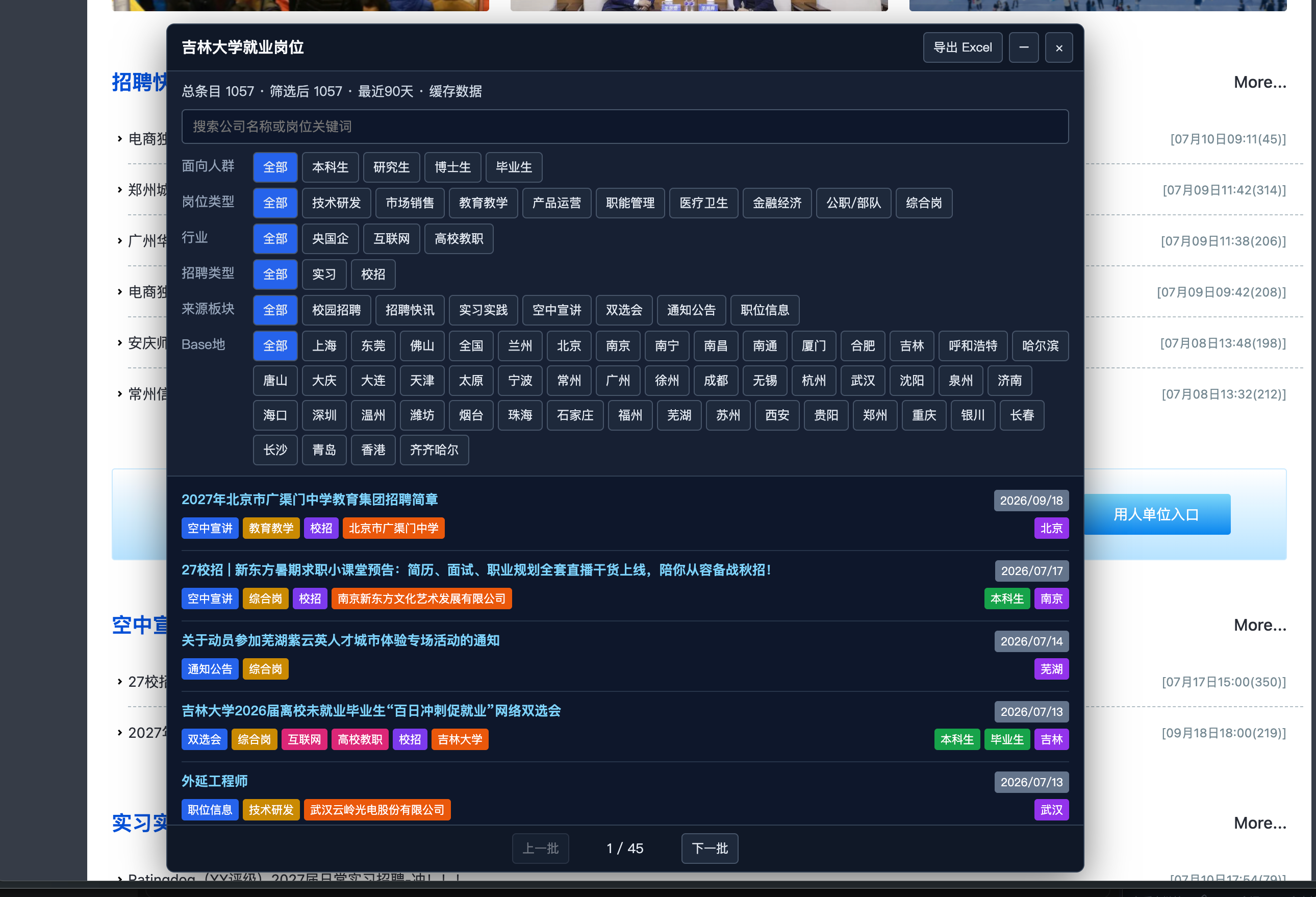Open the 外延工程师 job posting
Image resolution: width=1316 pixels, height=897 pixels.
(215, 781)
